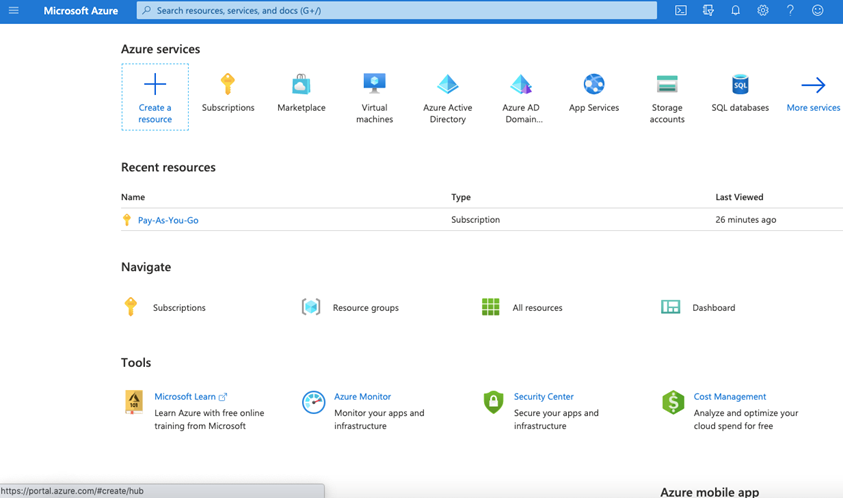Open the Pay-As-You-Go subscription link
The image size is (843, 498).
coord(168,220)
